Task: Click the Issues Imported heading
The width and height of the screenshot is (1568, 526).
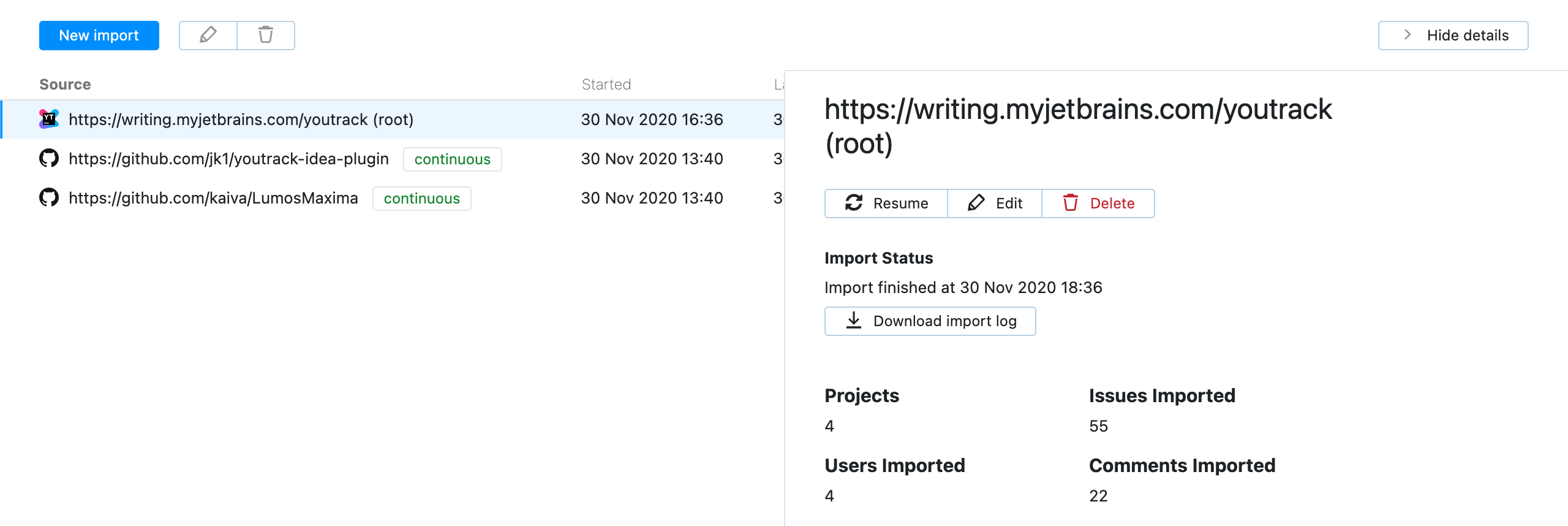Action: pos(1162,395)
